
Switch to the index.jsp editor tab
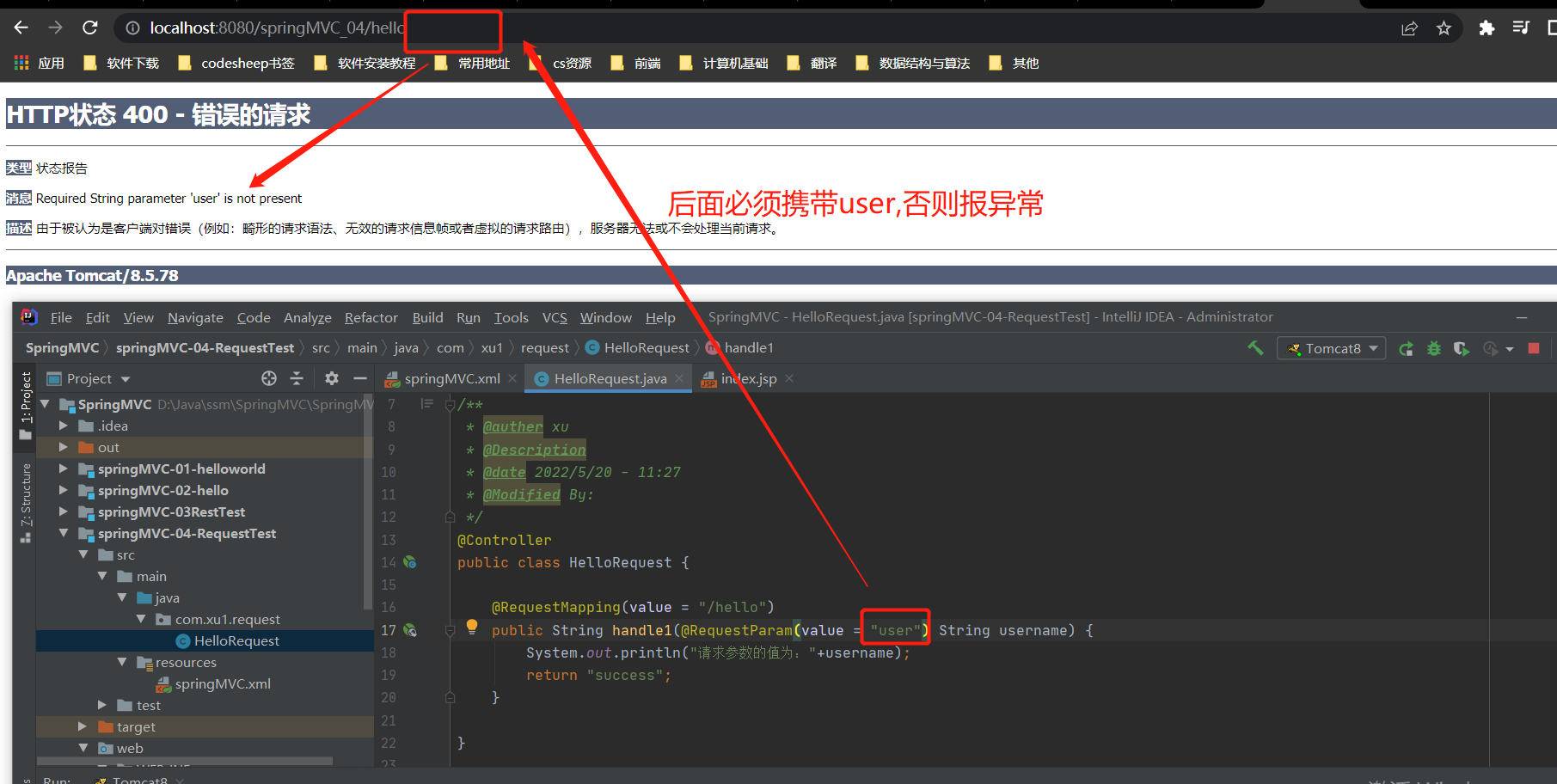click(739, 378)
